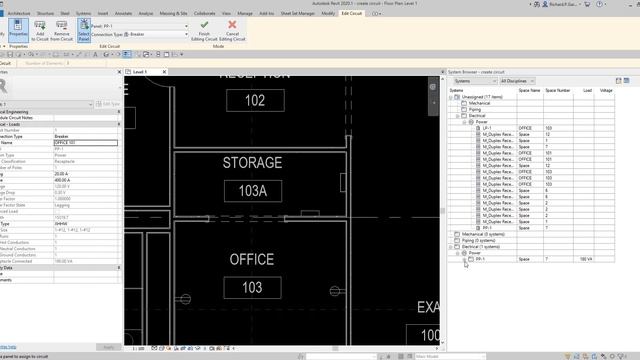640x360 pixels.
Task: Click the Space Number column header
Action: click(558, 90)
